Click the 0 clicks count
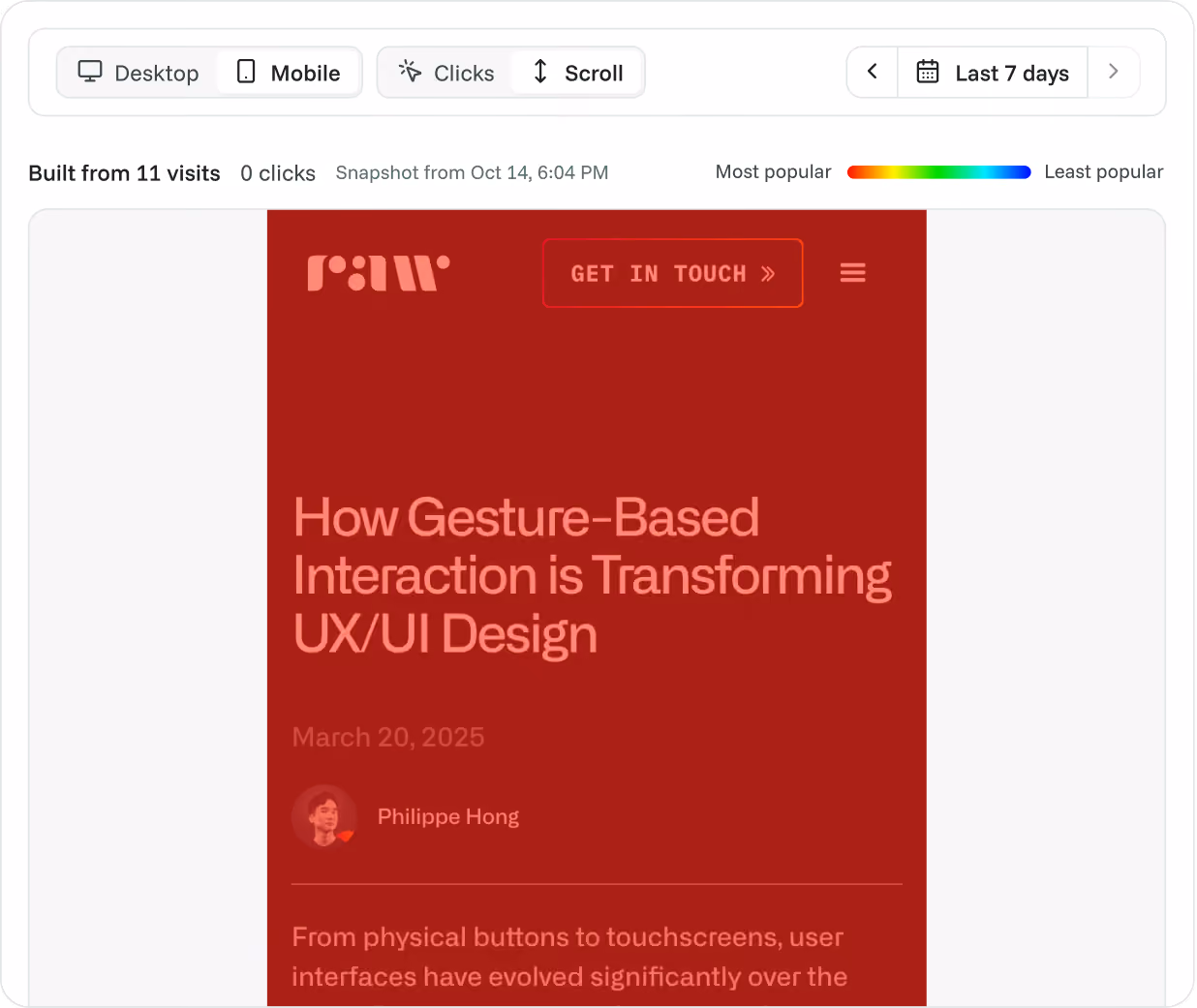This screenshot has height=1008, width=1197. 278,173
